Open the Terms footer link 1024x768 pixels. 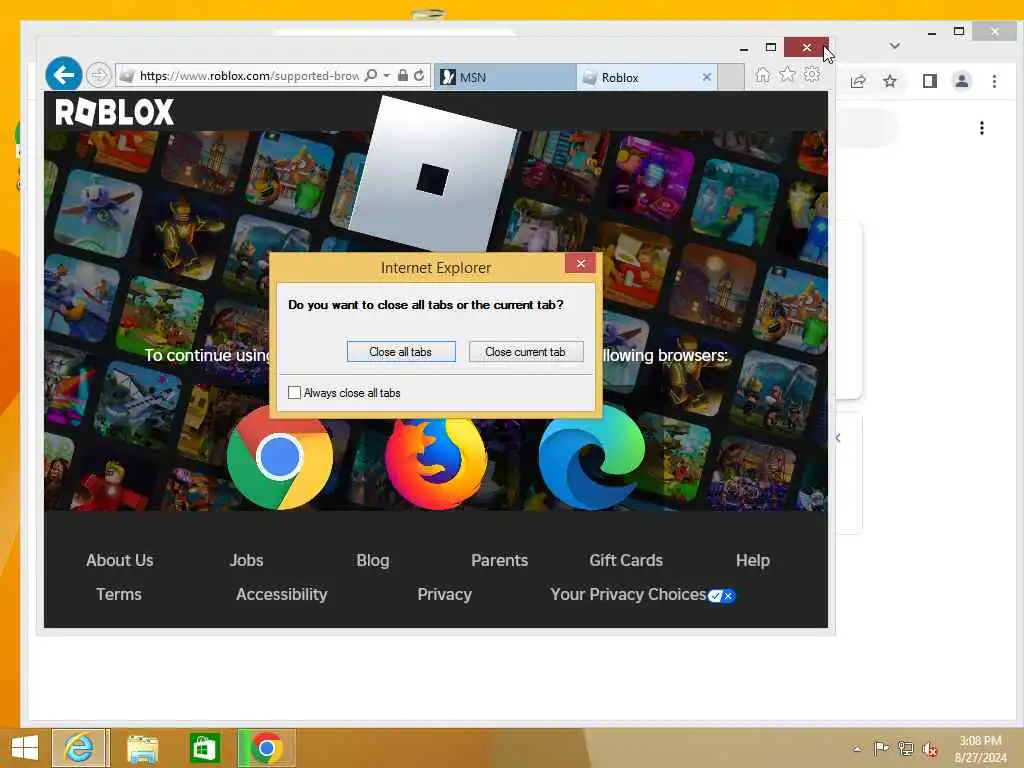coord(119,594)
